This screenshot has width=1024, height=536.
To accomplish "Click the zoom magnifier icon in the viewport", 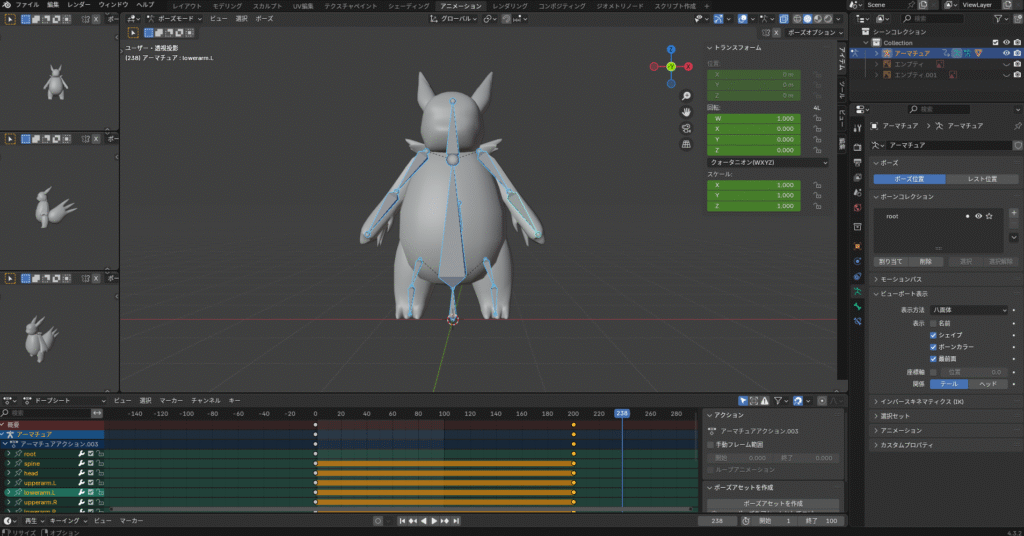I will [687, 96].
